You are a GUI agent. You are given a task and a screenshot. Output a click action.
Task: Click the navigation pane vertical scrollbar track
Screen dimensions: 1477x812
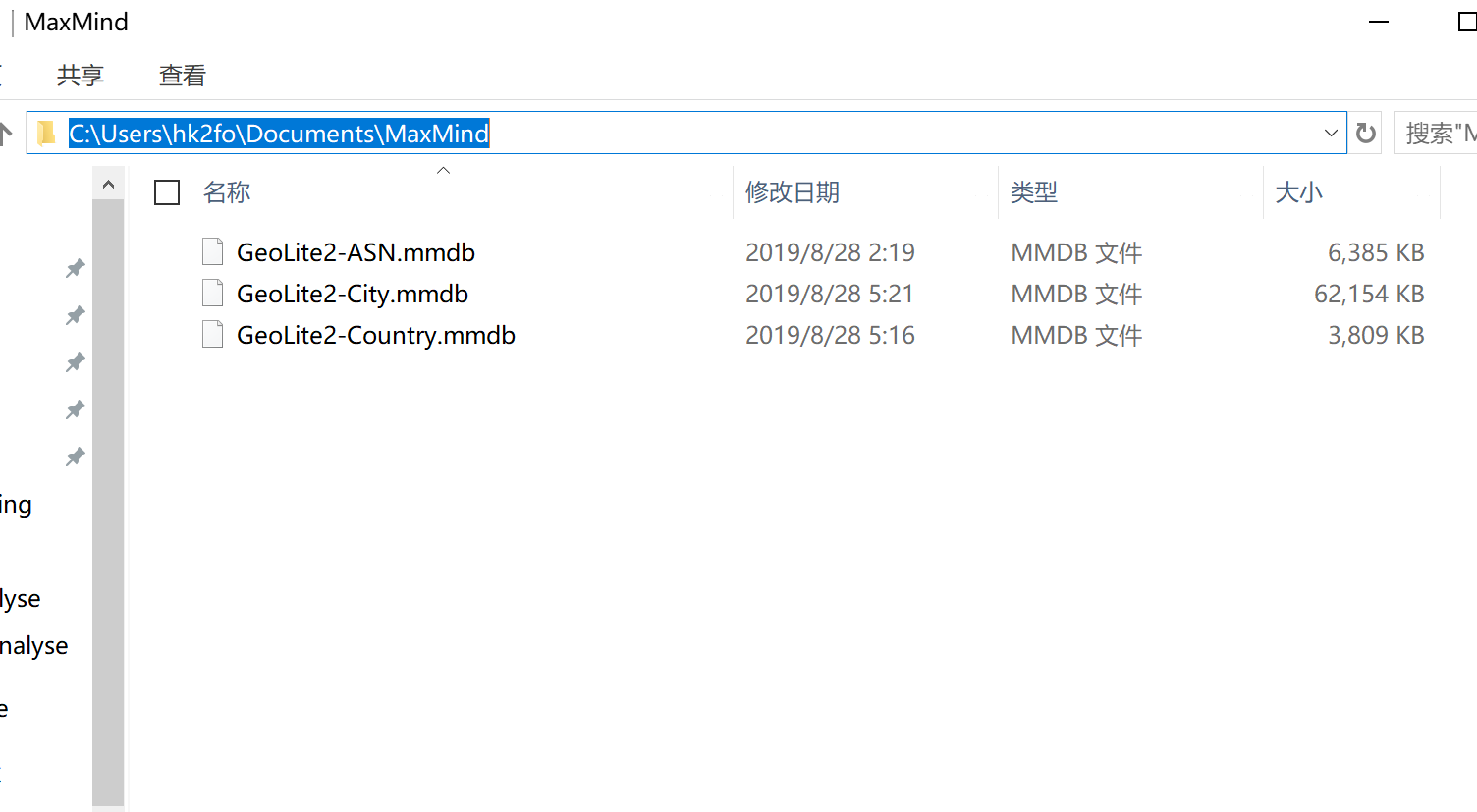tap(108, 501)
